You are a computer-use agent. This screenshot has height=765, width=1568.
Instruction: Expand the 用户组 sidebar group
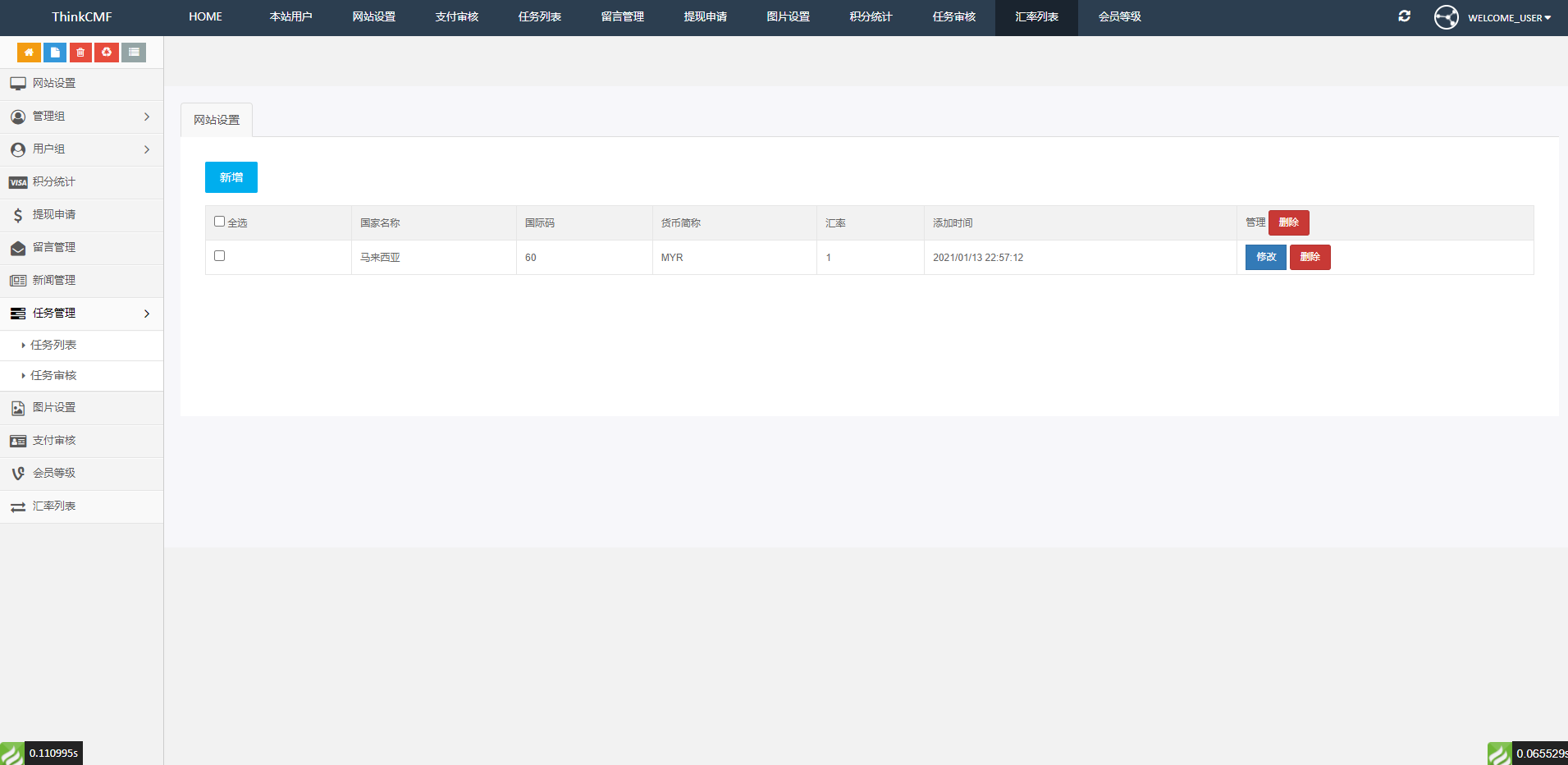pos(81,149)
